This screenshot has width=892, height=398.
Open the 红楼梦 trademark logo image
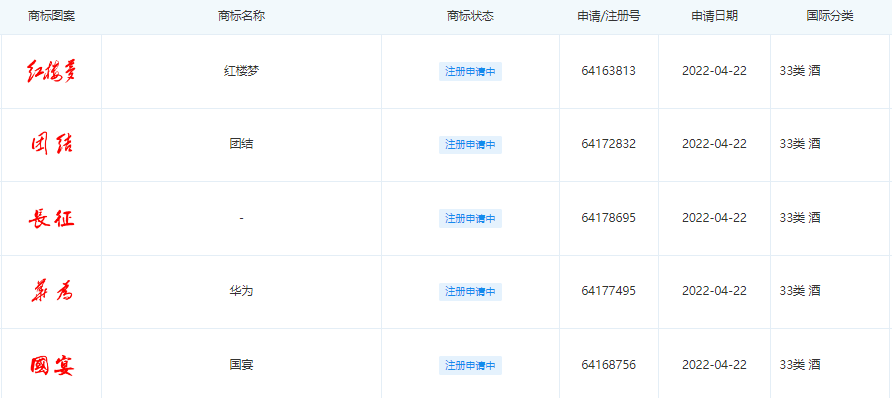[x=51, y=72]
